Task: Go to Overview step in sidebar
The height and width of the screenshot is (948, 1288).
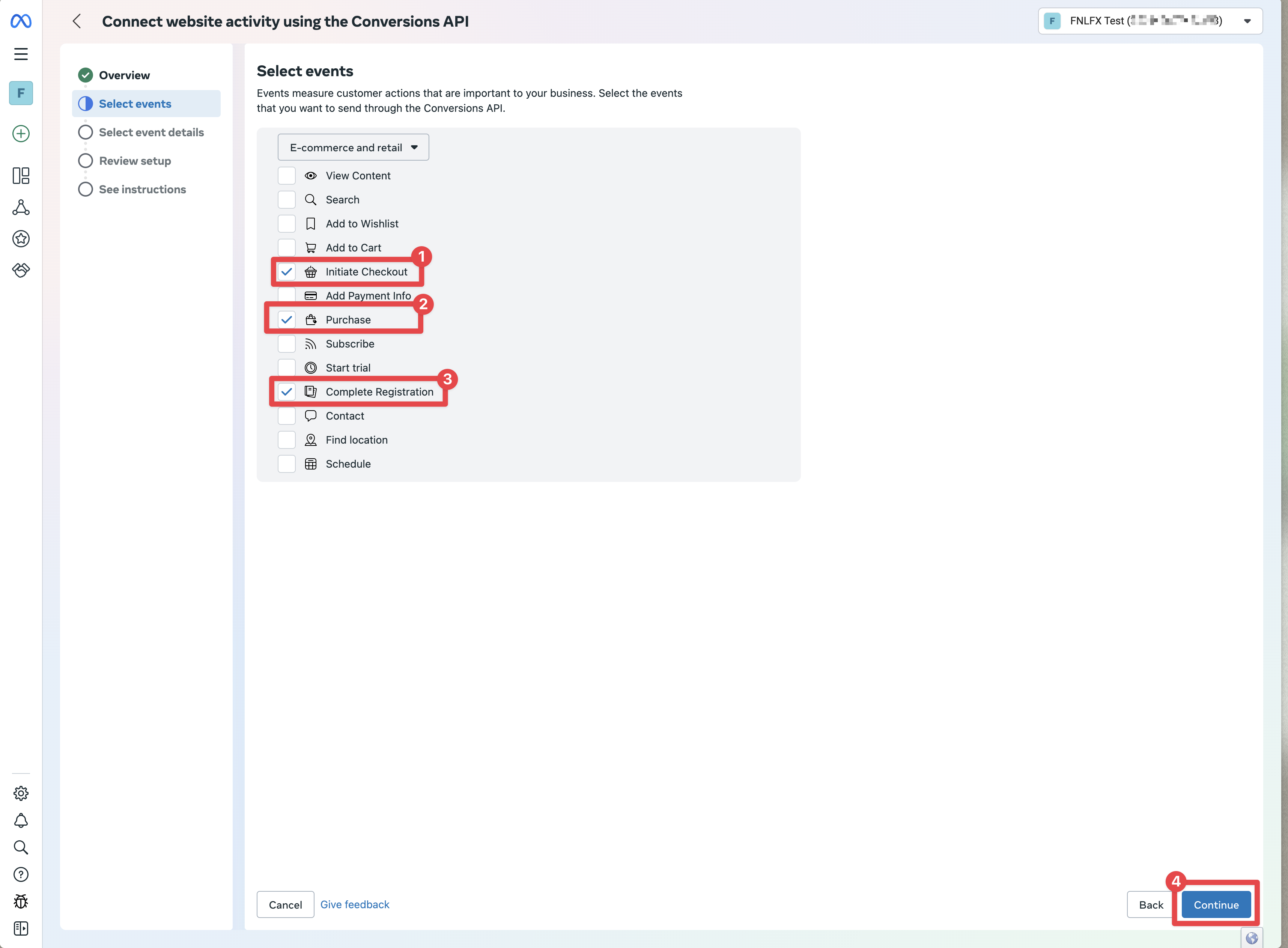Action: click(124, 75)
